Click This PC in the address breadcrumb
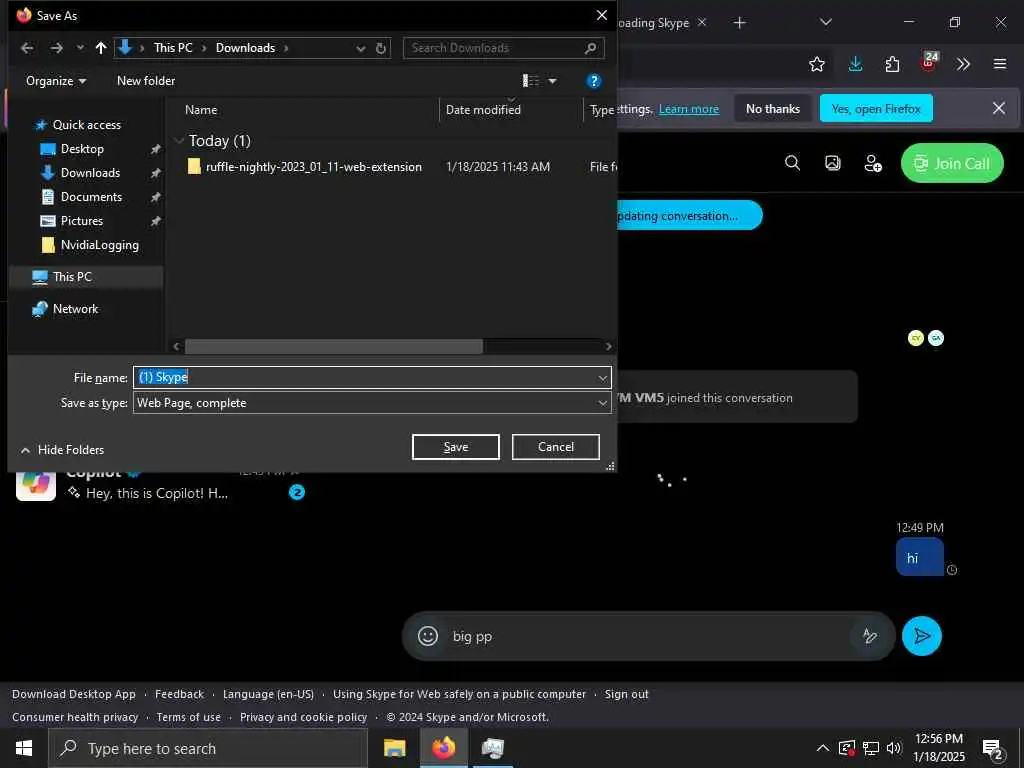The image size is (1024, 768). 173,48
